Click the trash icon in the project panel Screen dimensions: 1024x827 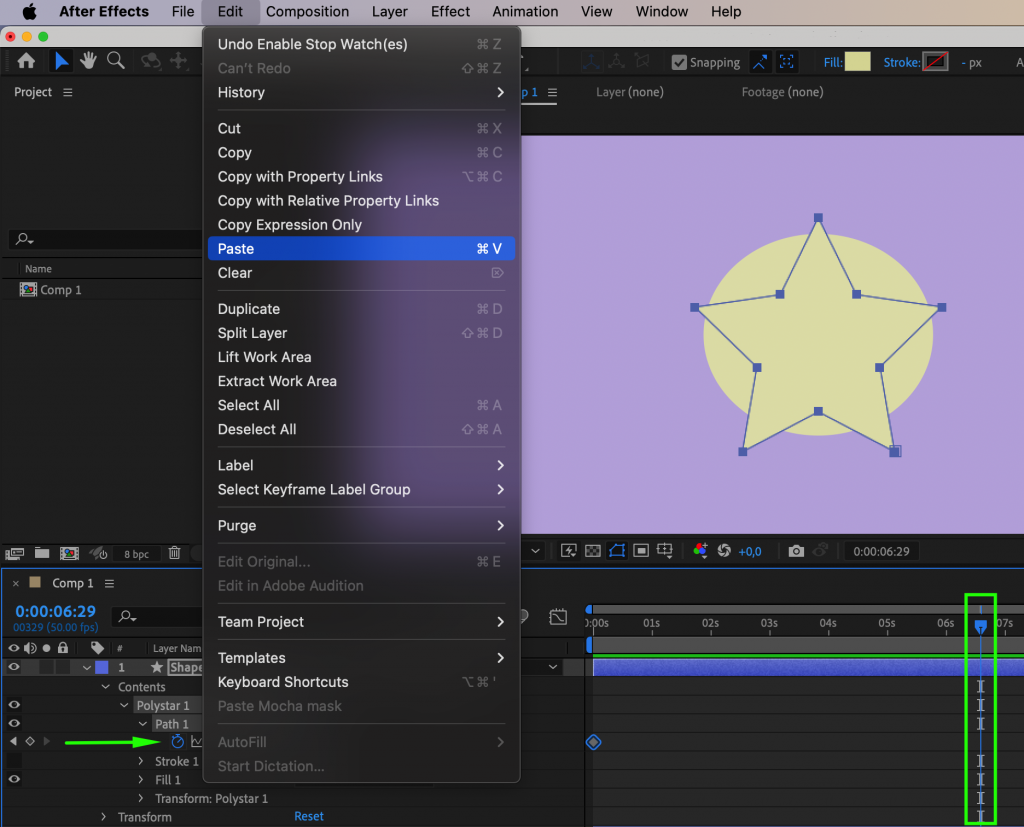[175, 554]
